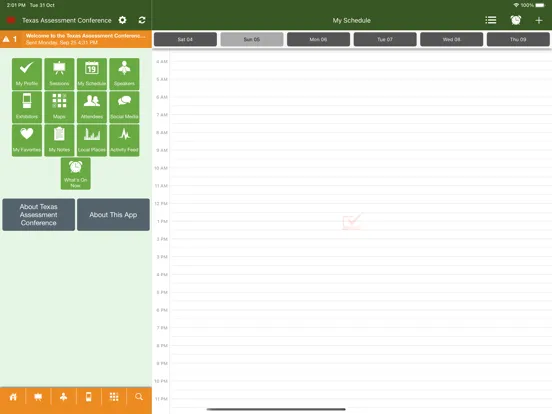Open the Attendees tile
This screenshot has width=552, height=414.
point(92,107)
